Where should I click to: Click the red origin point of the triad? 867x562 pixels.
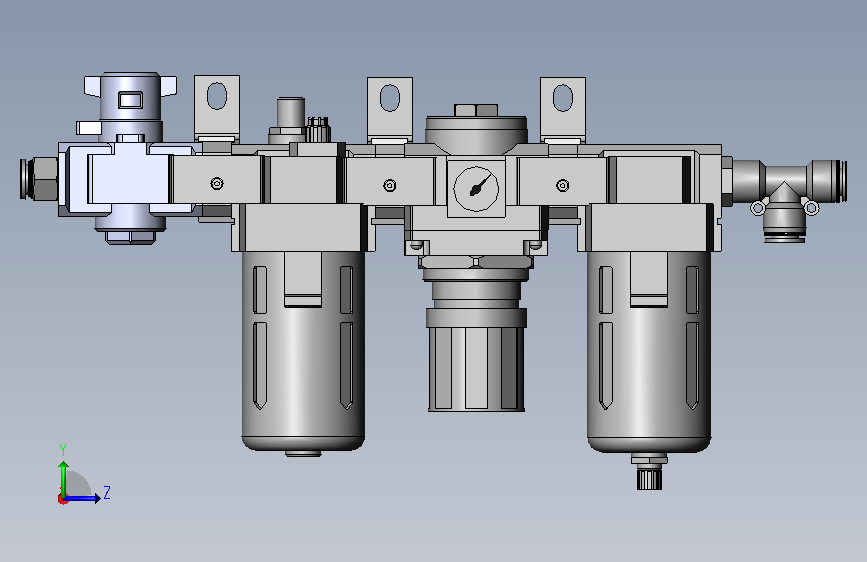pyautogui.click(x=62, y=499)
